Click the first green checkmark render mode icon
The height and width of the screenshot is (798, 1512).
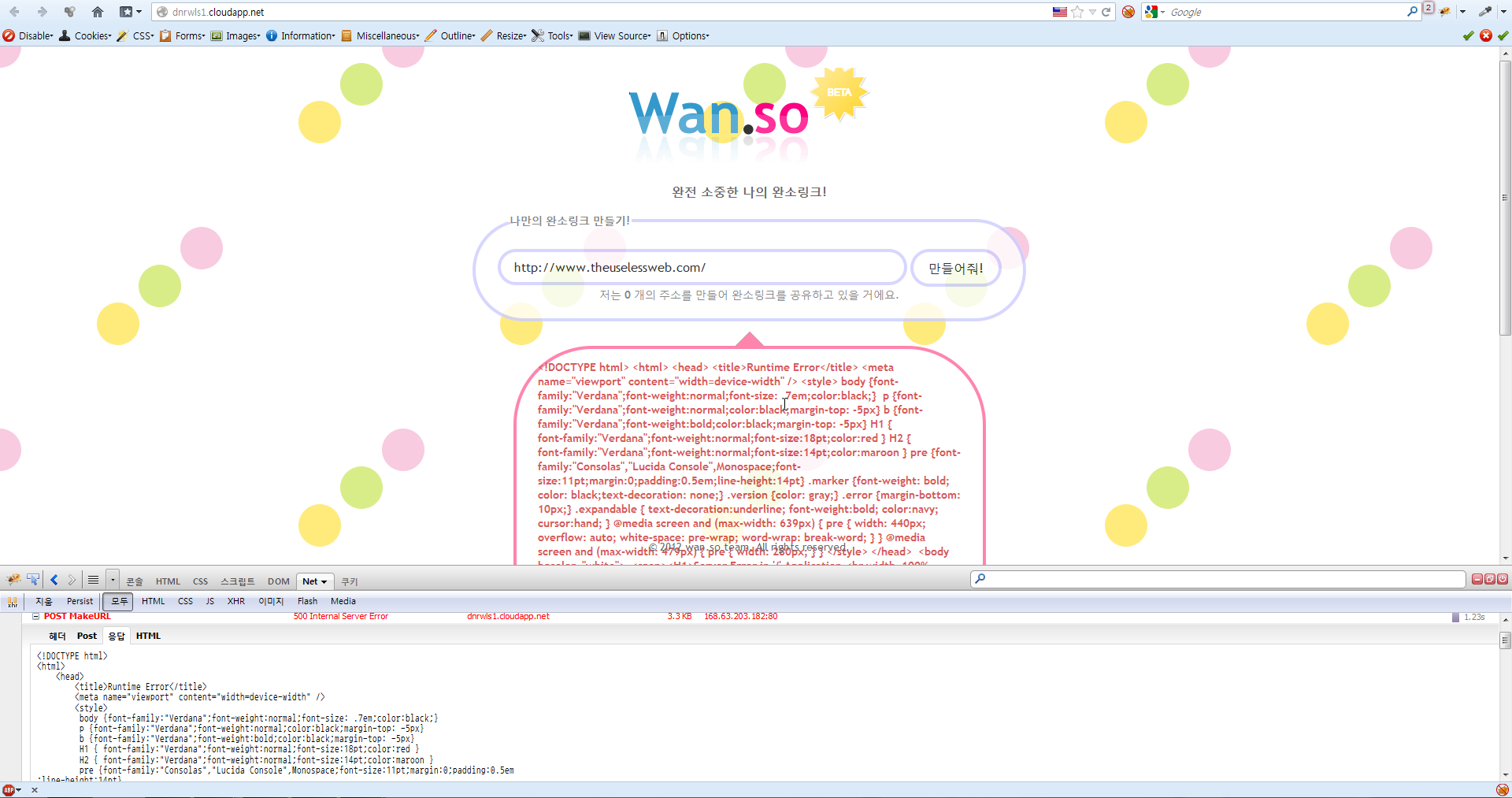click(1468, 35)
